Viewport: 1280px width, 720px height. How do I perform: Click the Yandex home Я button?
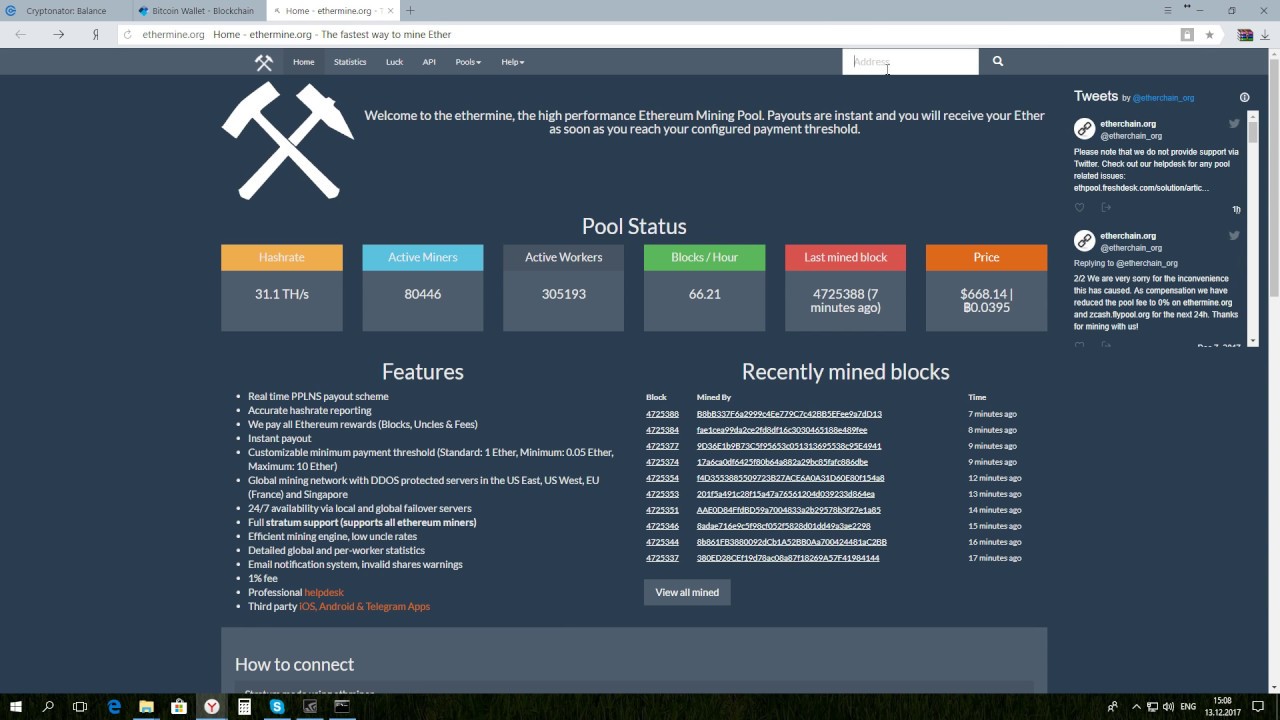coord(95,34)
